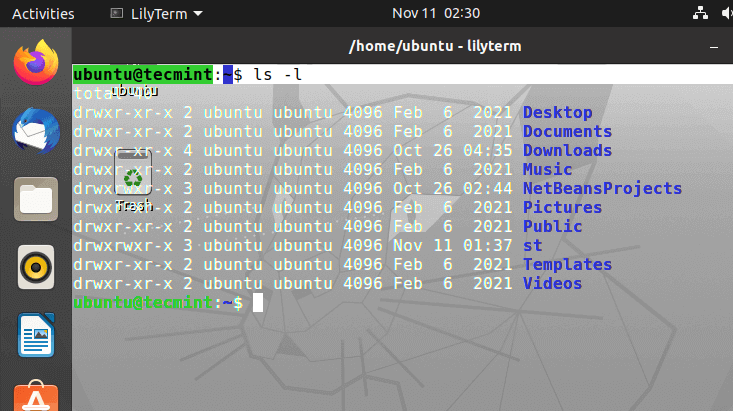Click the 'NetBeansProjects' directory name

(602, 188)
